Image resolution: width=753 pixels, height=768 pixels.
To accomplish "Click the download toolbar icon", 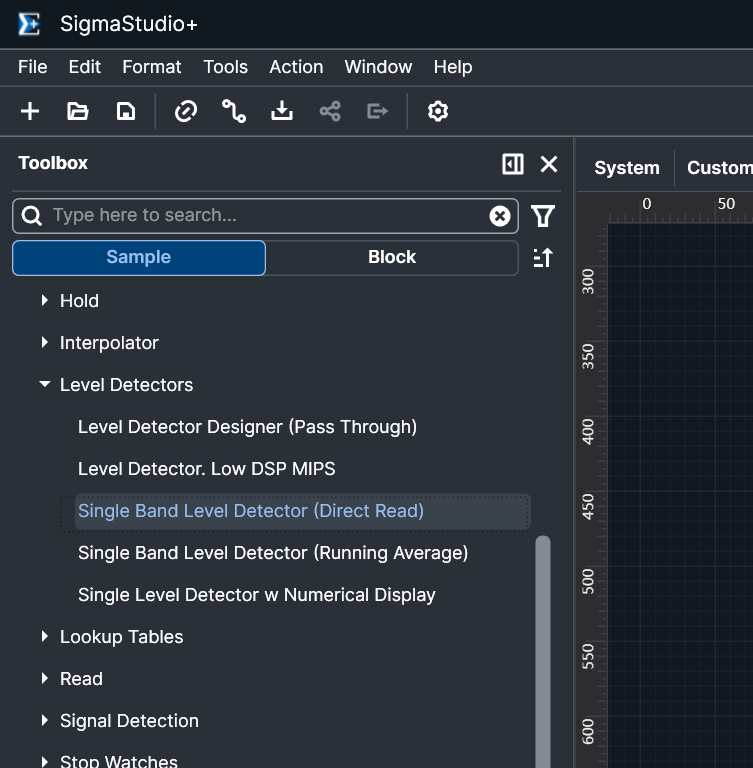I will pos(282,111).
